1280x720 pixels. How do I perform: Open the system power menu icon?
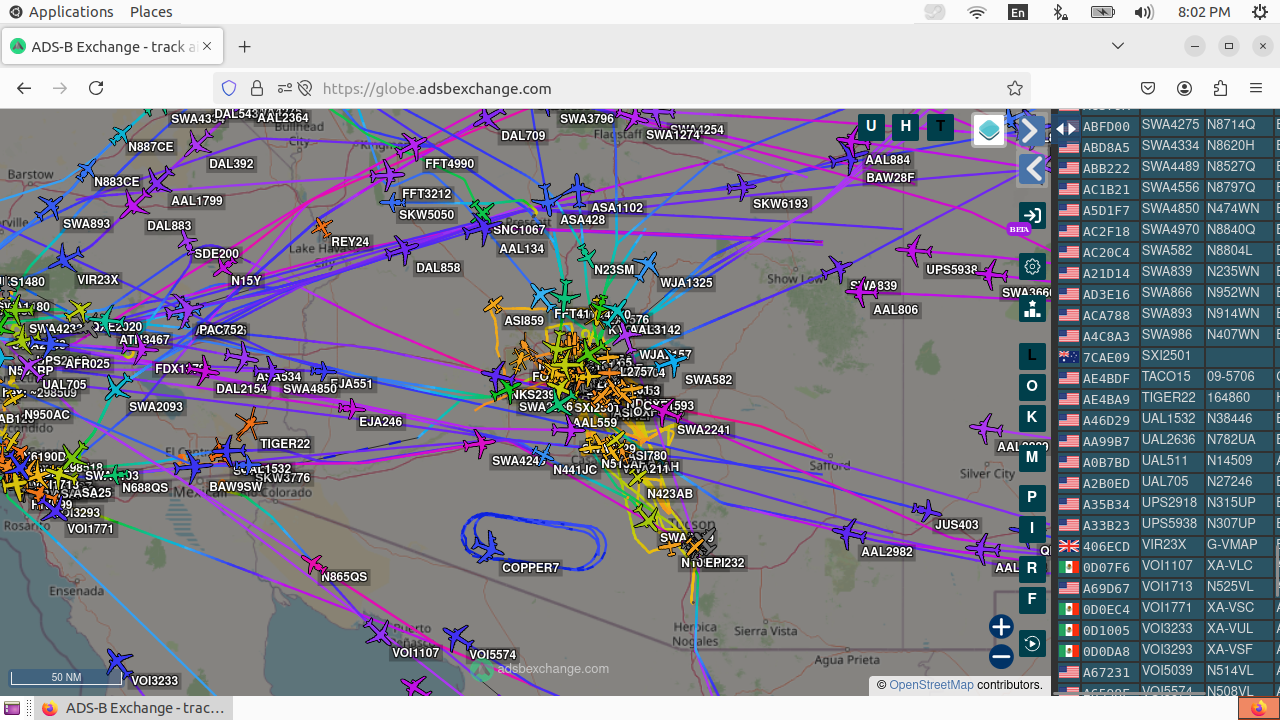pyautogui.click(x=1260, y=12)
